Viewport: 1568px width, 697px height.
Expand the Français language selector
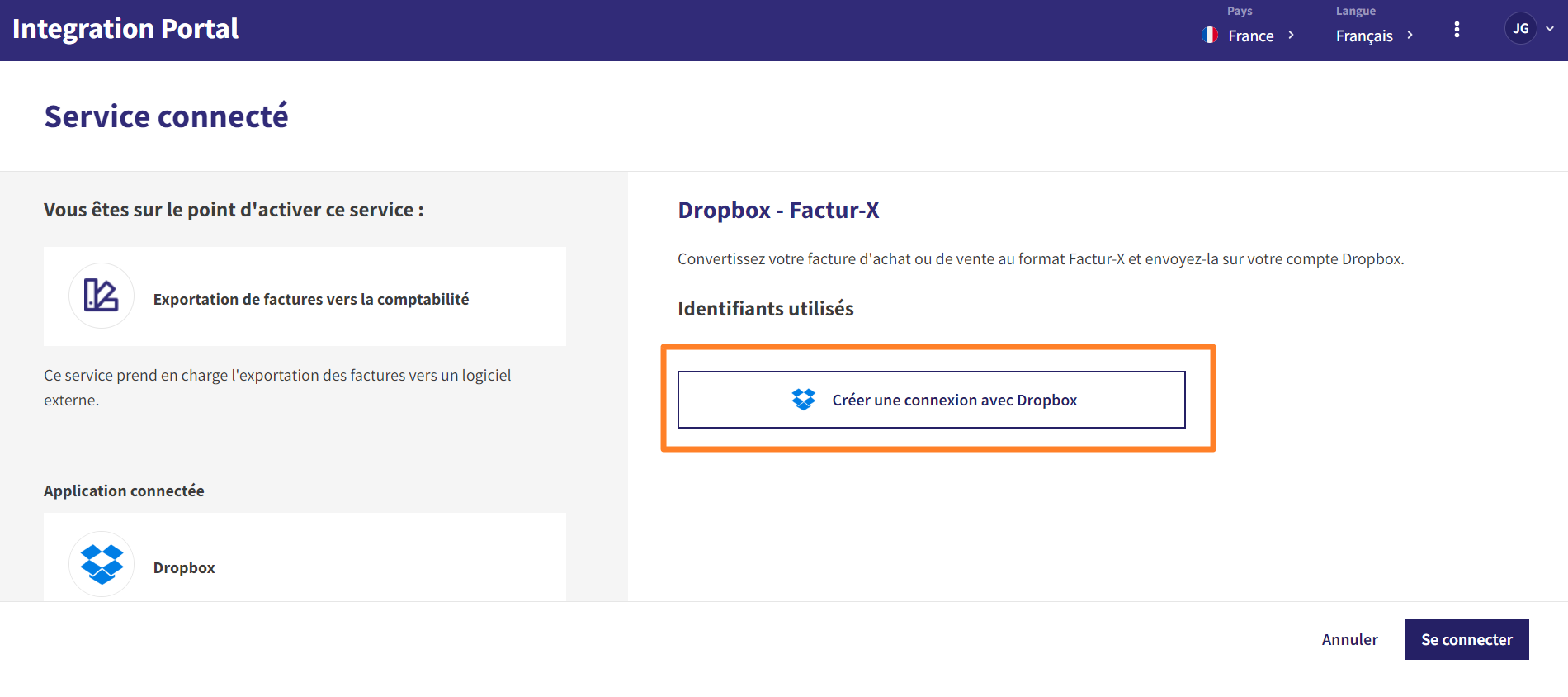pos(1375,36)
